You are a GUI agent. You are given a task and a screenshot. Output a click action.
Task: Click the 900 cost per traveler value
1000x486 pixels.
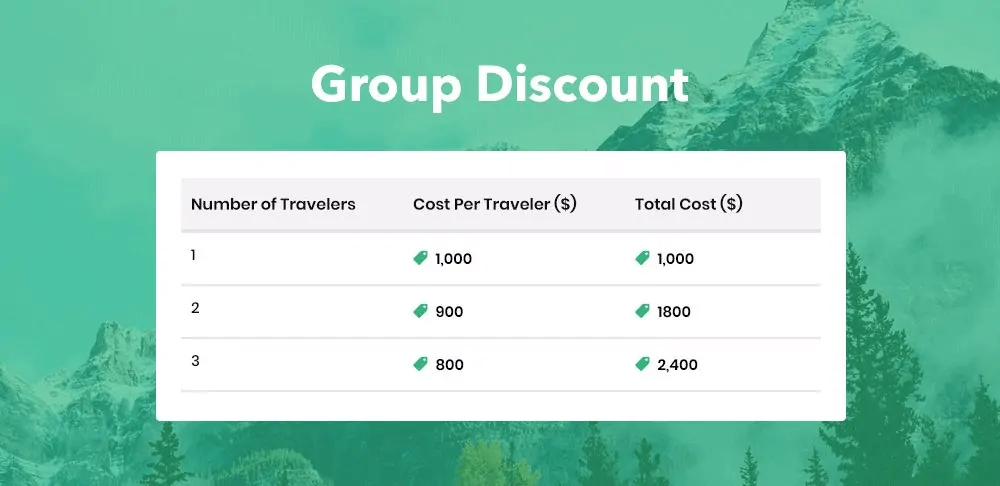click(x=449, y=312)
